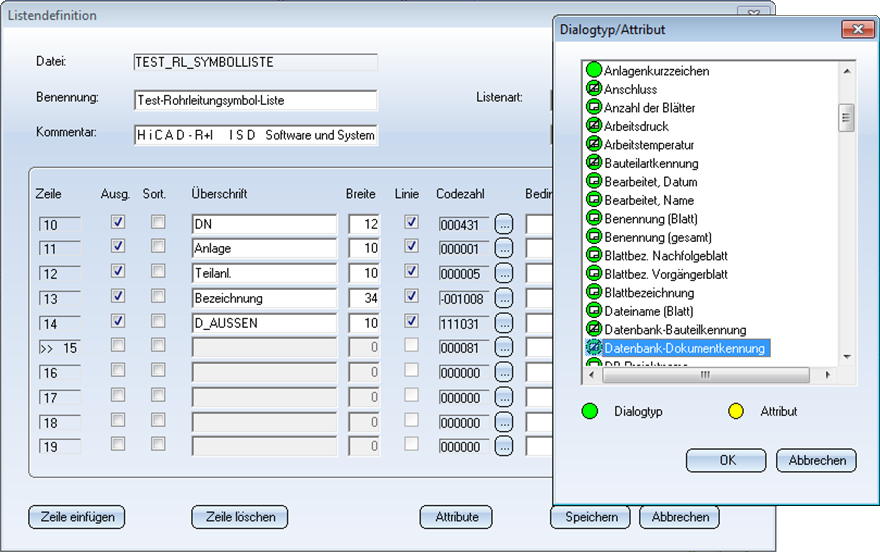
Task: Toggle Linie checkbox in row 14
Action: click(x=411, y=320)
